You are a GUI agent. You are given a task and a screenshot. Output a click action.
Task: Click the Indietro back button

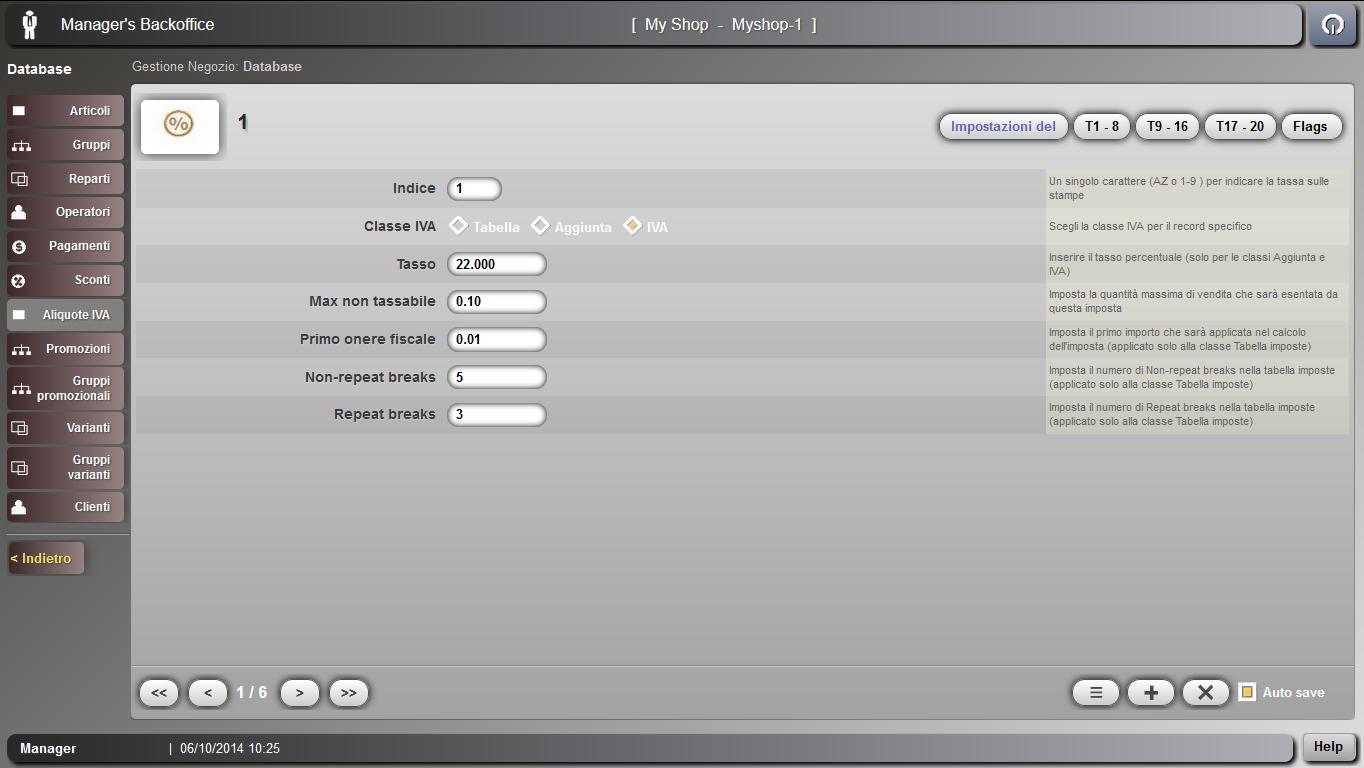[46, 558]
